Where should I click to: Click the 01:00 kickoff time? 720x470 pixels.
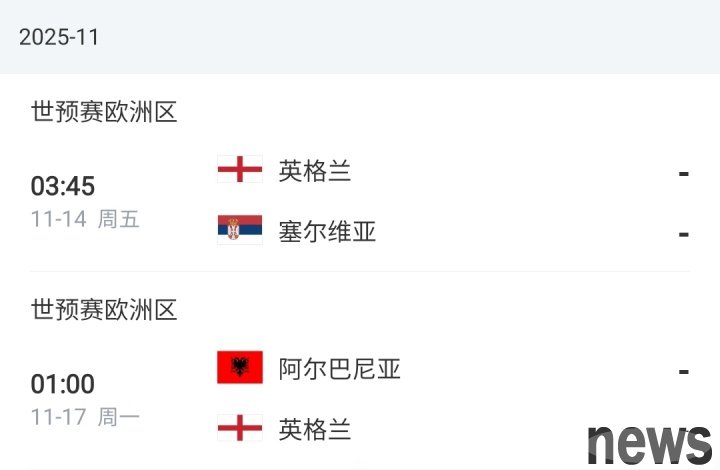pos(63,384)
